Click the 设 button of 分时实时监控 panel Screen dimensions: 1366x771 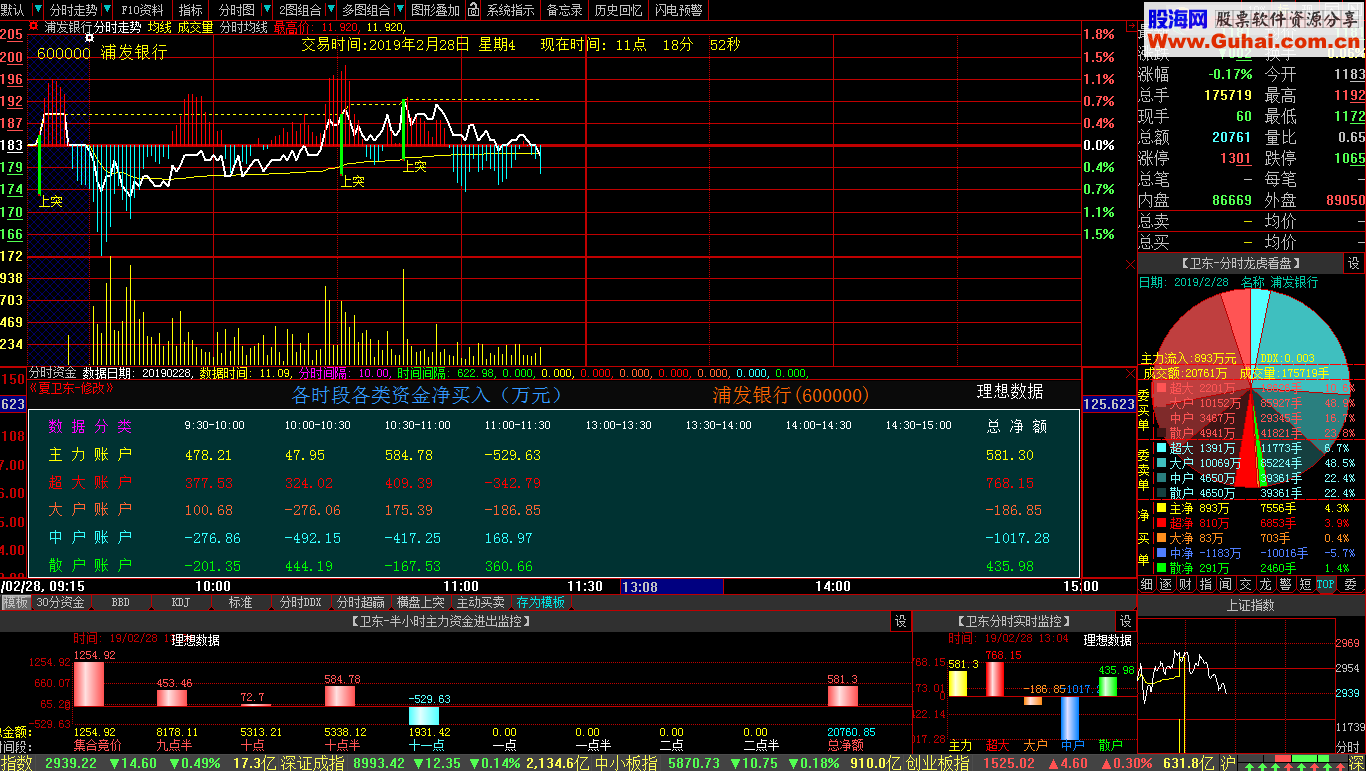click(x=1125, y=621)
